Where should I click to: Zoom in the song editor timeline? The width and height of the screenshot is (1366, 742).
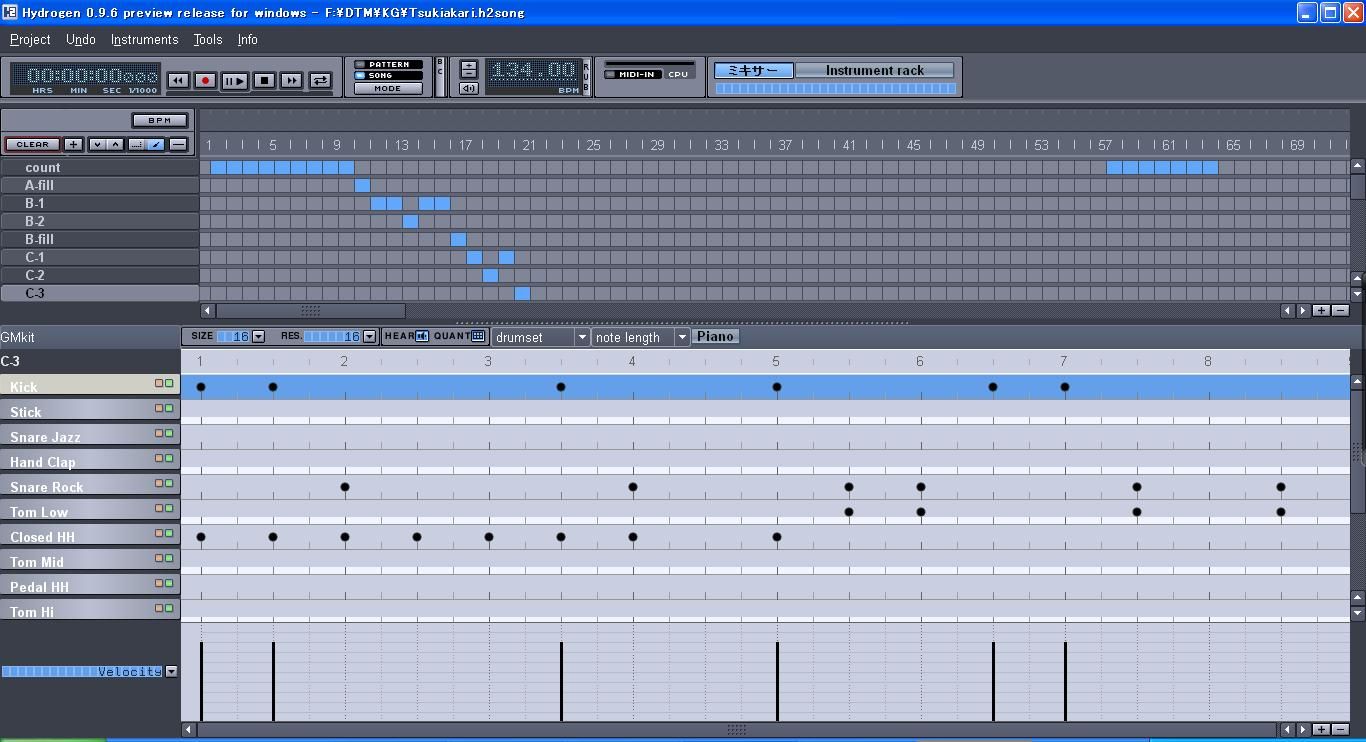[x=1321, y=311]
